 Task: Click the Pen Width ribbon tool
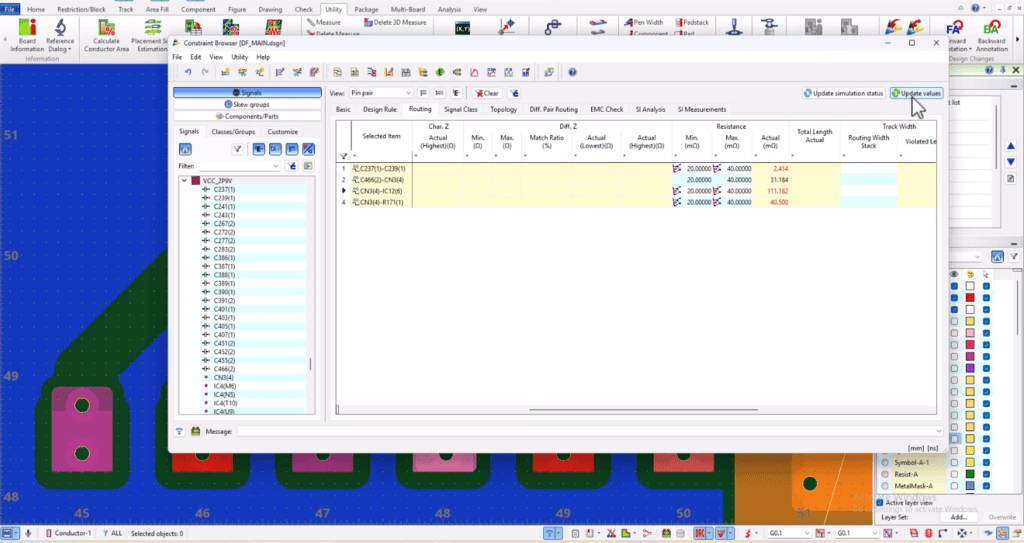(x=644, y=22)
